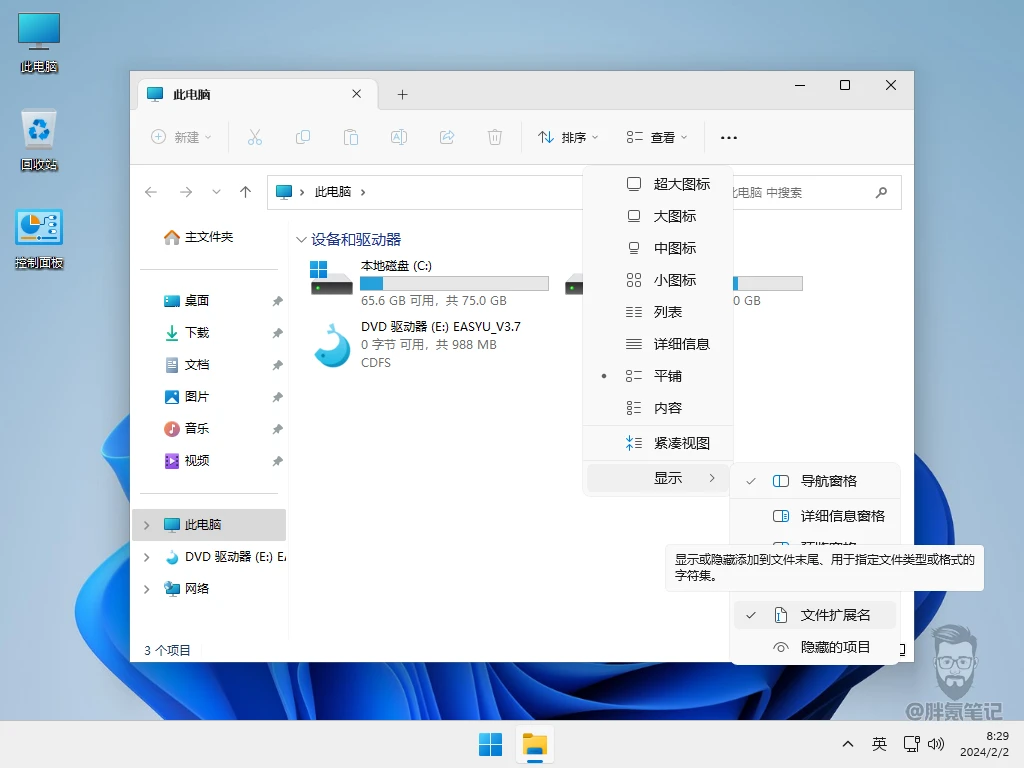1024x768 pixels.
Task: Show hidden tray icons with chevron
Action: 848,744
